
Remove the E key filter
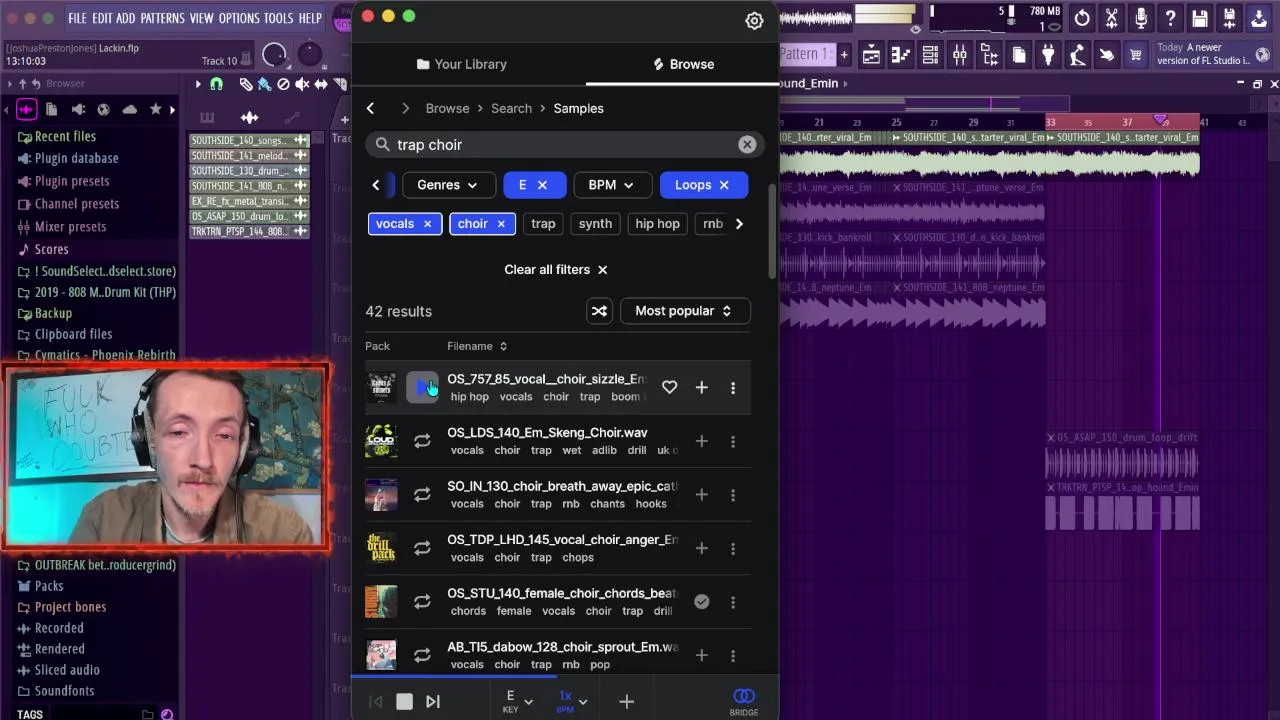click(x=542, y=185)
